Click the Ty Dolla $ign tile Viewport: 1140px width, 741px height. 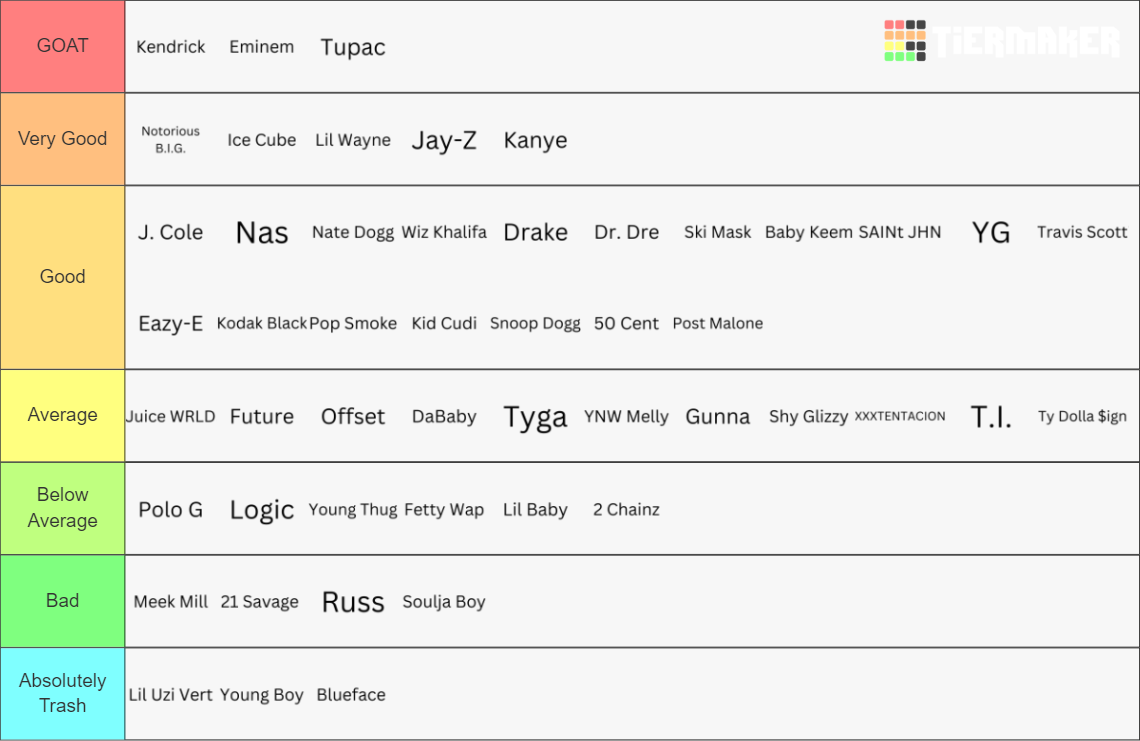1082,417
